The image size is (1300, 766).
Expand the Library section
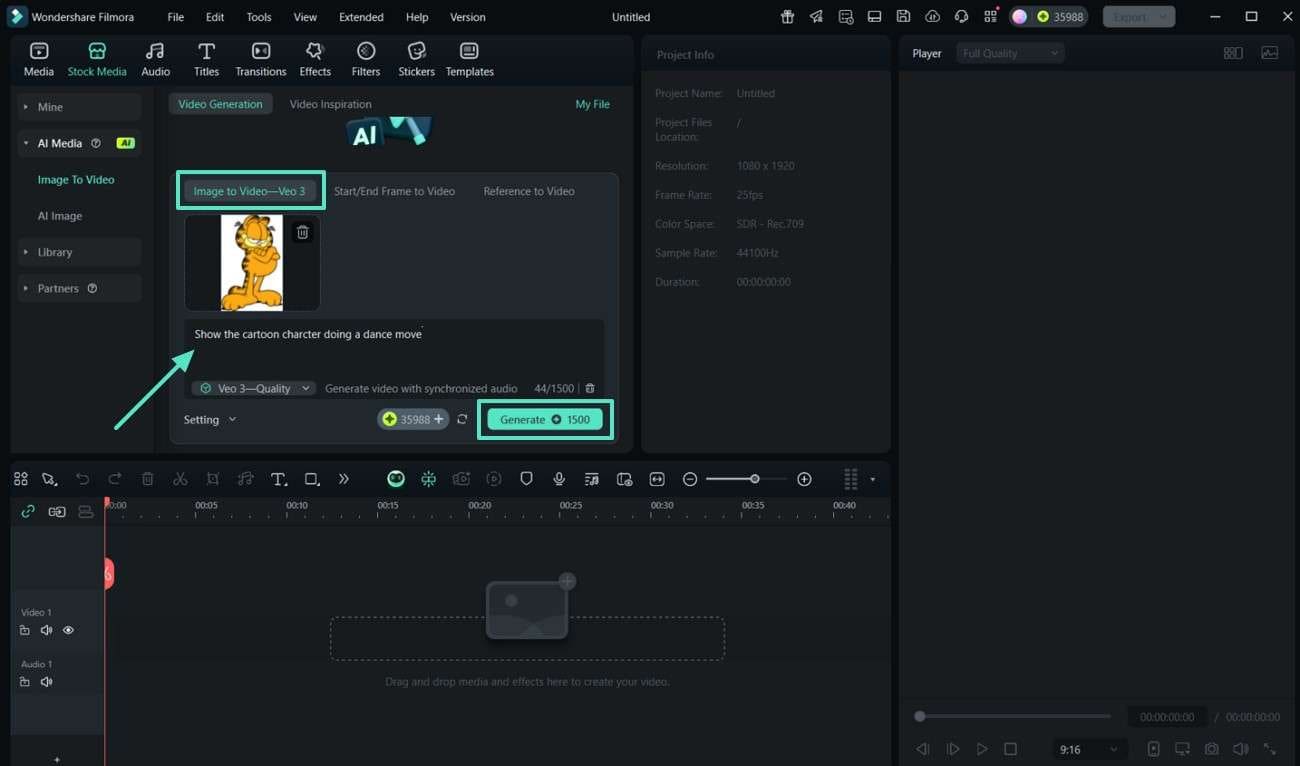pyautogui.click(x=78, y=252)
